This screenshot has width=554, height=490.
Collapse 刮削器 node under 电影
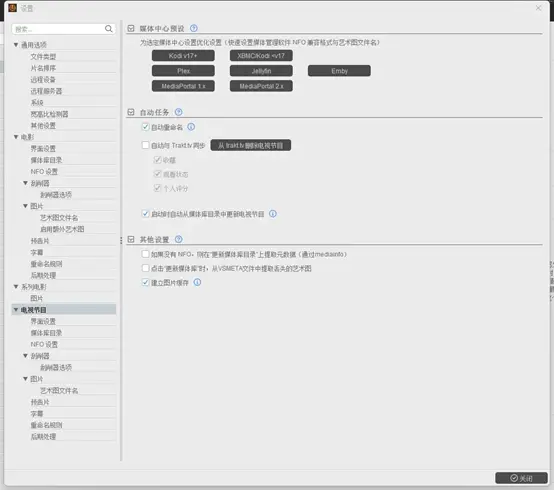25,183
